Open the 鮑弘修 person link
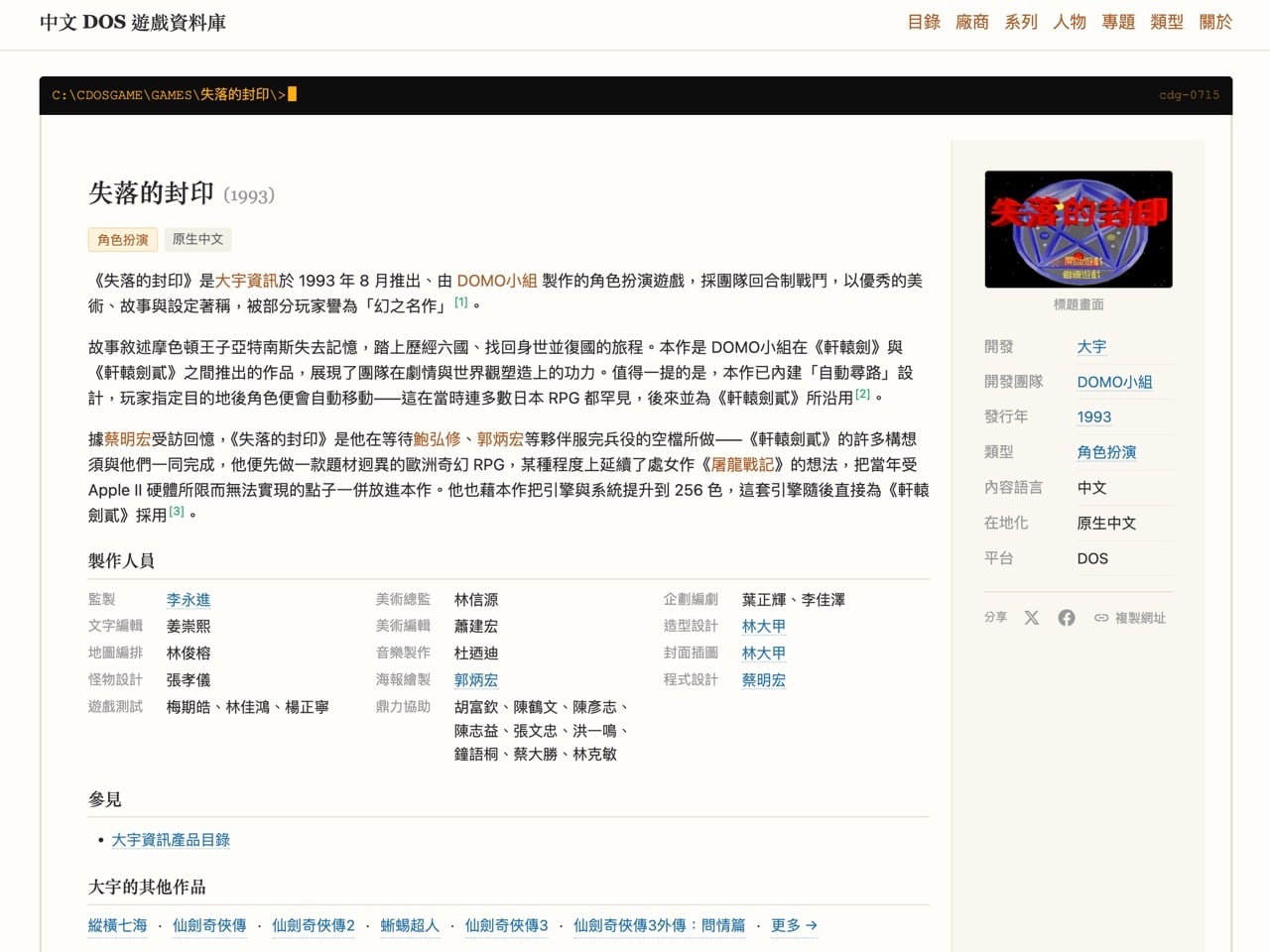 click(x=438, y=439)
